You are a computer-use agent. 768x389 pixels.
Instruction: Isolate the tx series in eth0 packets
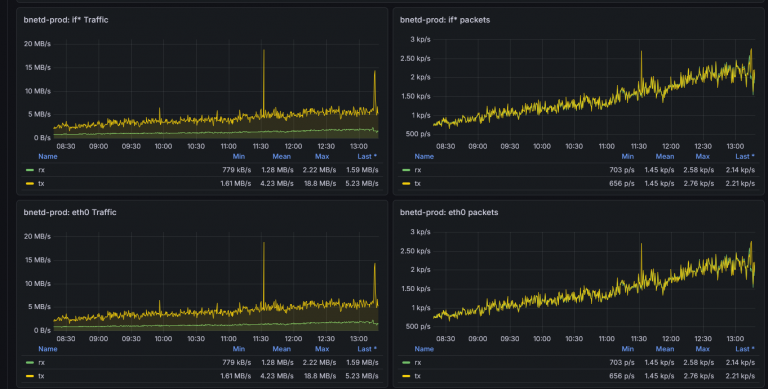point(417,376)
